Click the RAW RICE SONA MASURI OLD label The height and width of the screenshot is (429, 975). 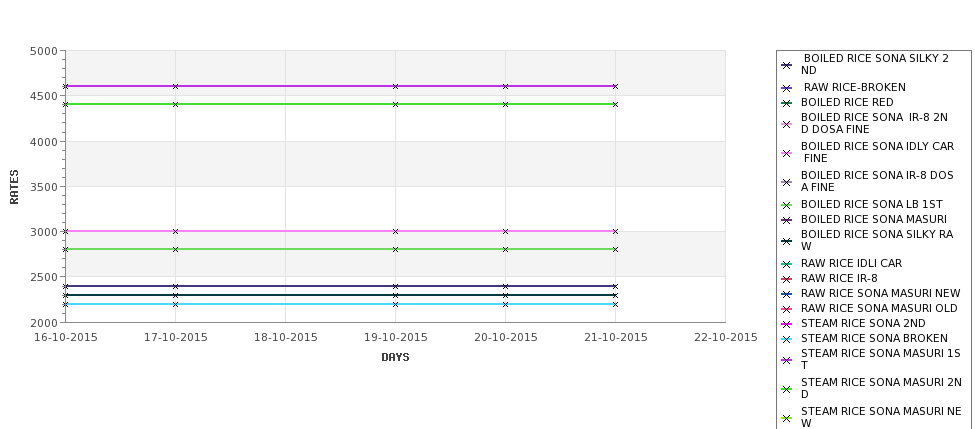[x=879, y=308]
